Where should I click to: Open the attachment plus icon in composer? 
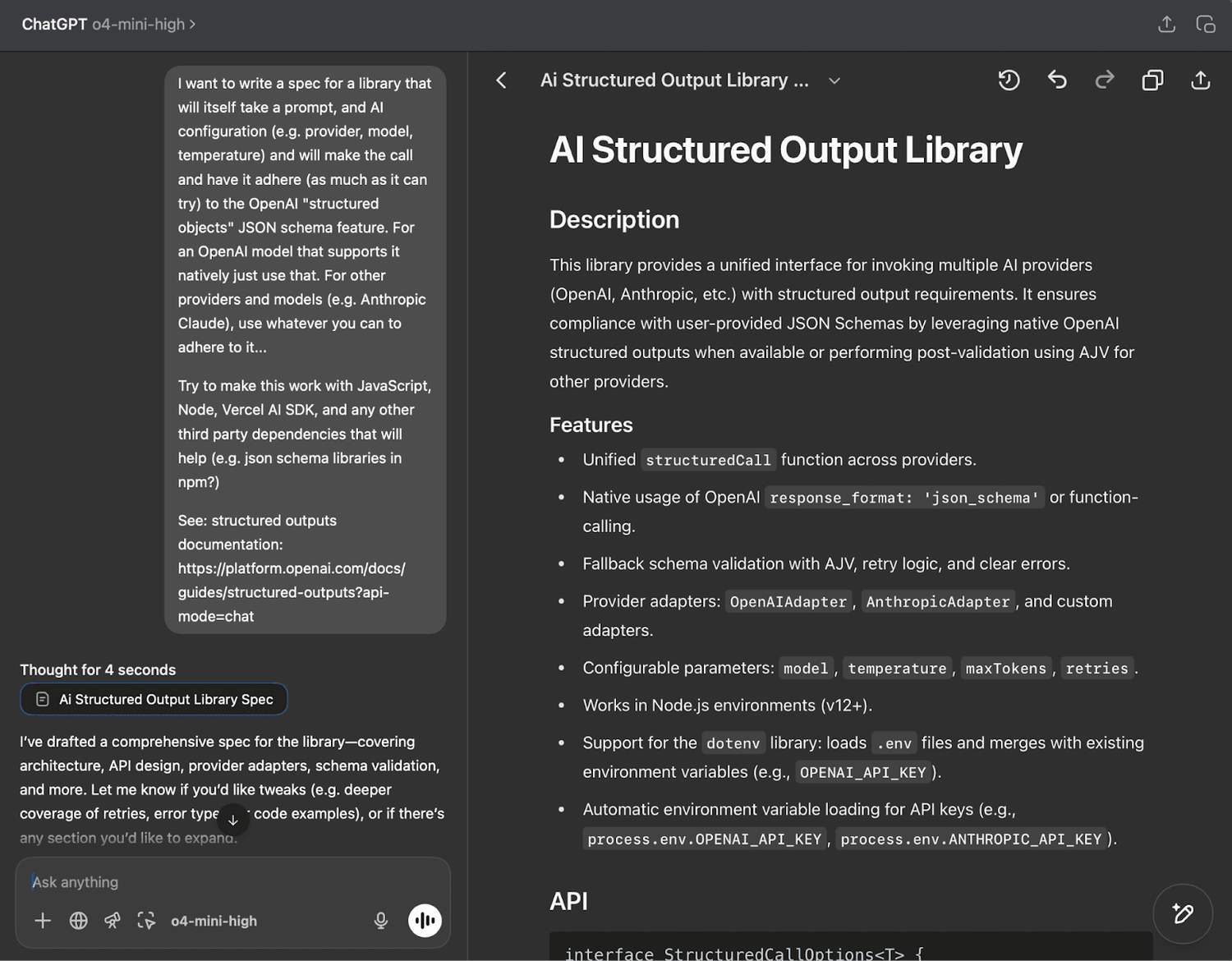point(43,921)
